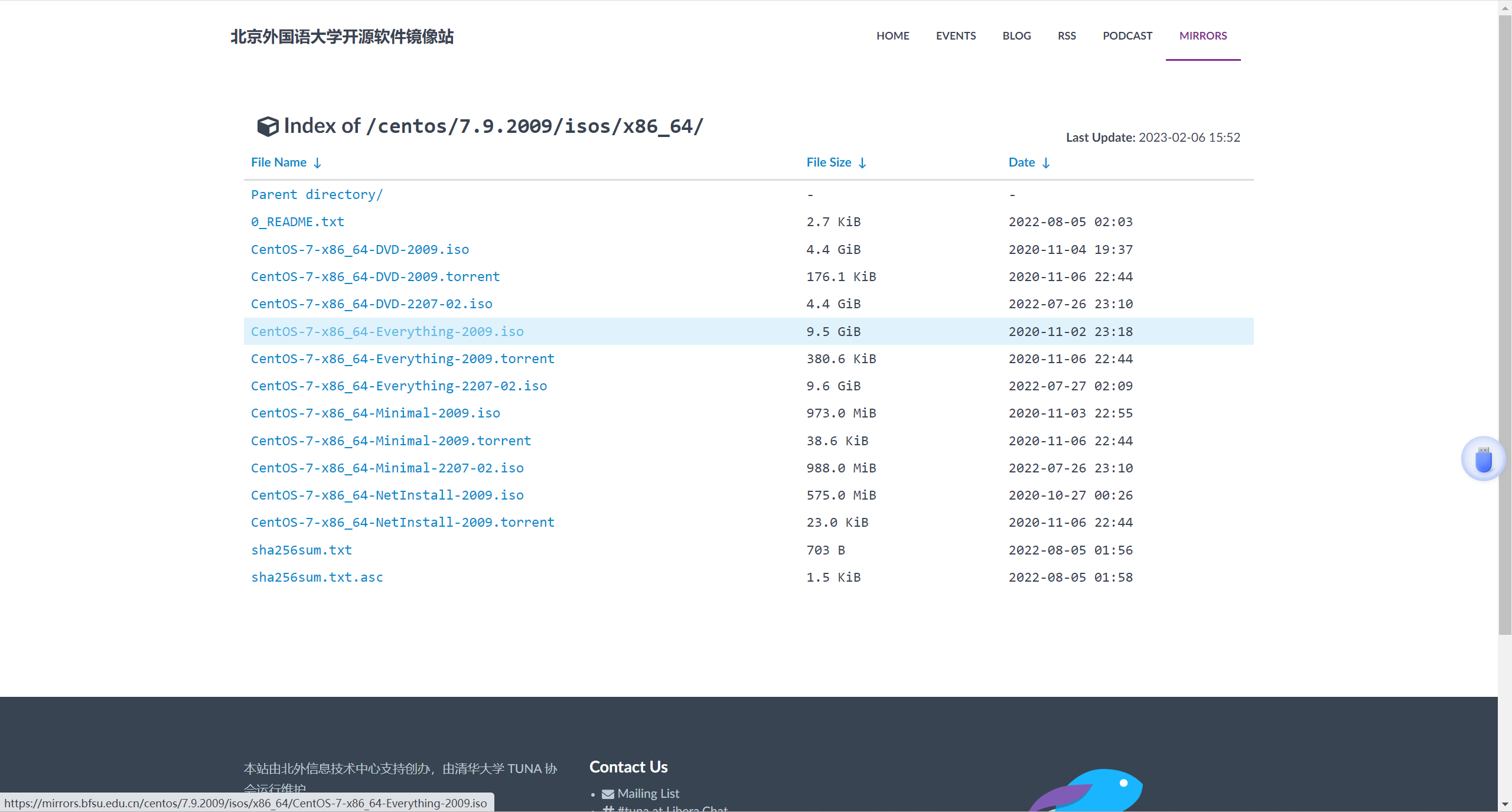The height and width of the screenshot is (812, 1512).
Task: Download CentOS-7-x86_64-Minimal-2009.iso
Action: [x=375, y=413]
